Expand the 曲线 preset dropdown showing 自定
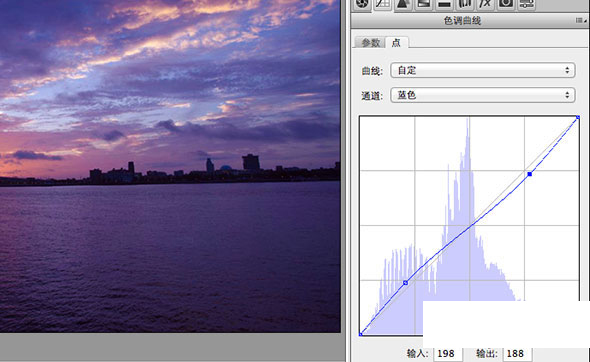The height and width of the screenshot is (362, 590). (x=483, y=70)
